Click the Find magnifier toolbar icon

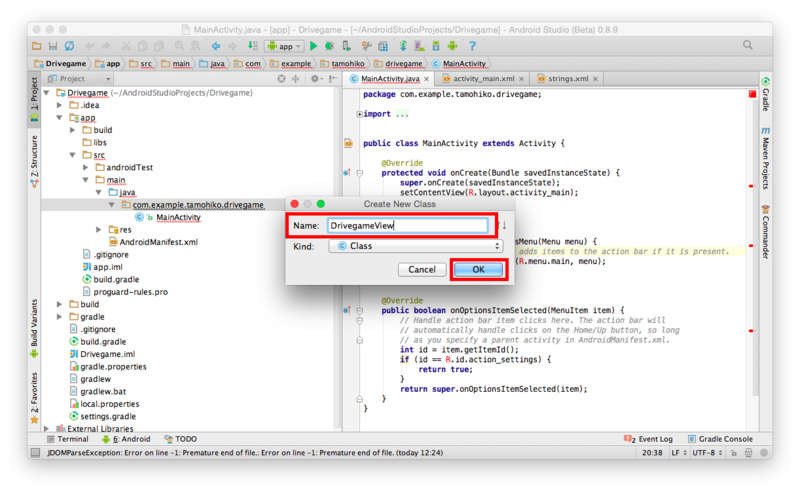click(180, 46)
